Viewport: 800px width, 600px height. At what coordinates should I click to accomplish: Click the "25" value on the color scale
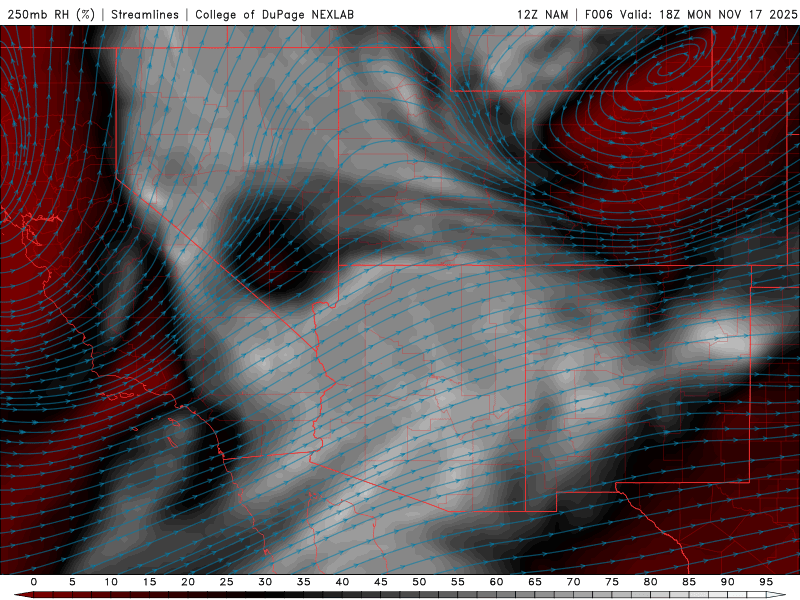tap(227, 582)
